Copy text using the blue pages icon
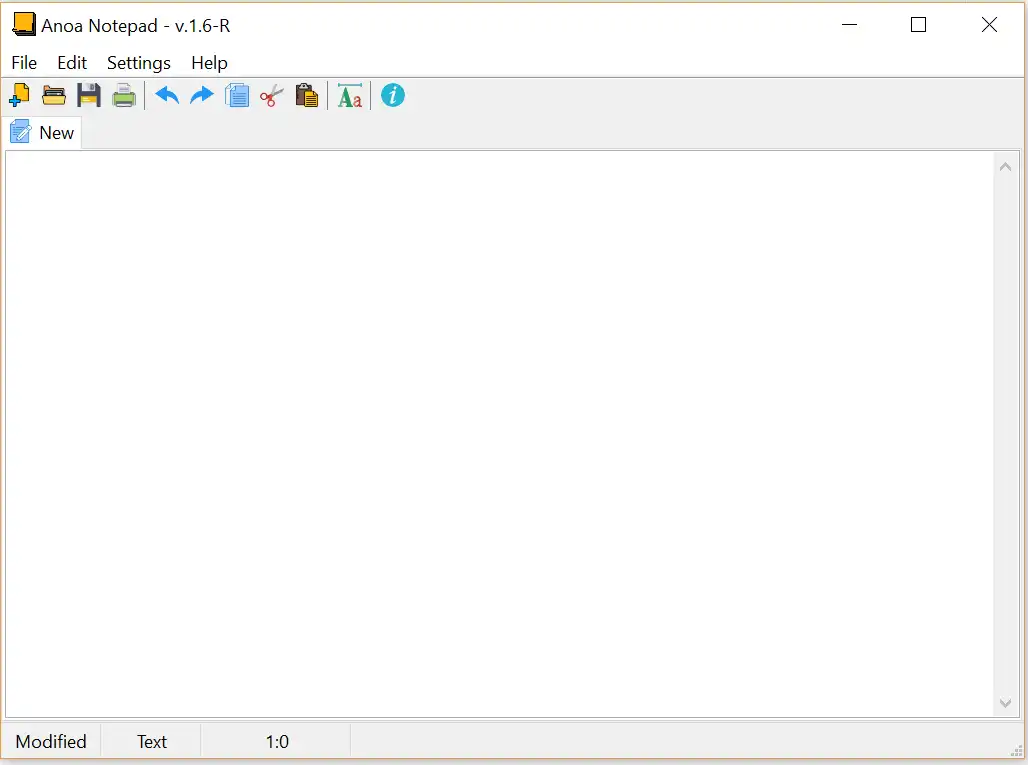 click(237, 96)
